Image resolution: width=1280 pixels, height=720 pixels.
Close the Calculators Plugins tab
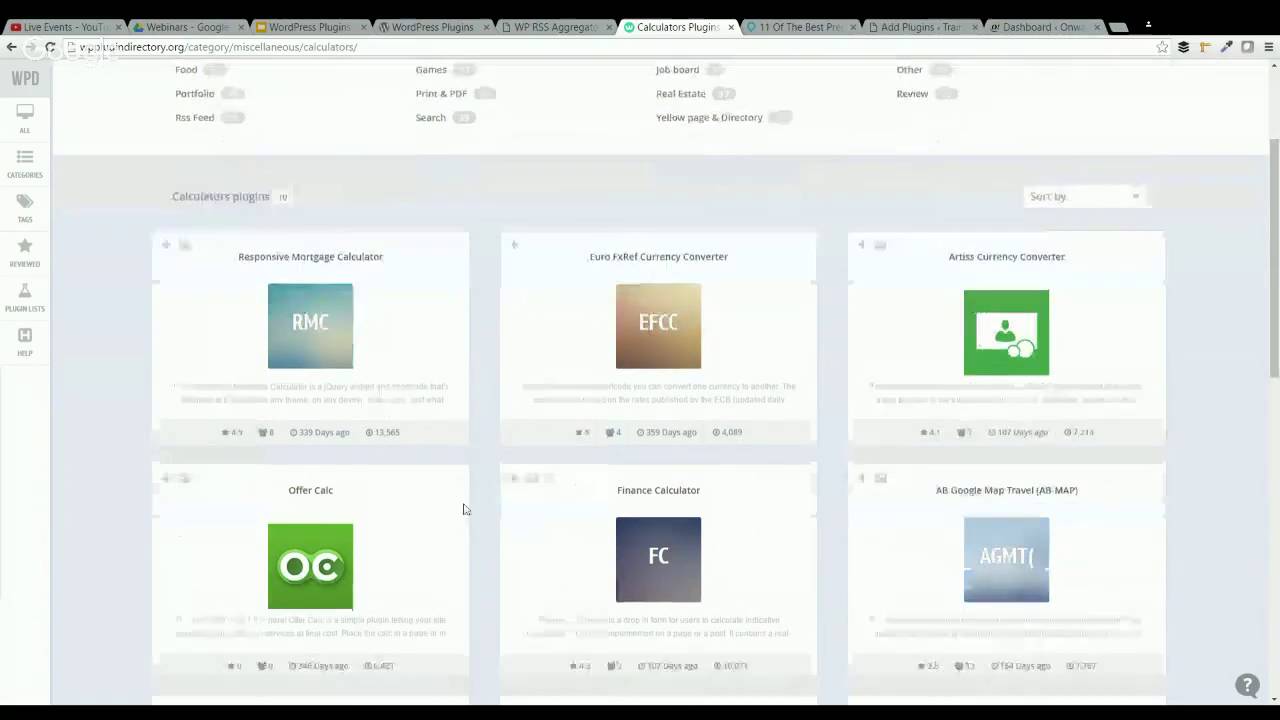pos(731,27)
